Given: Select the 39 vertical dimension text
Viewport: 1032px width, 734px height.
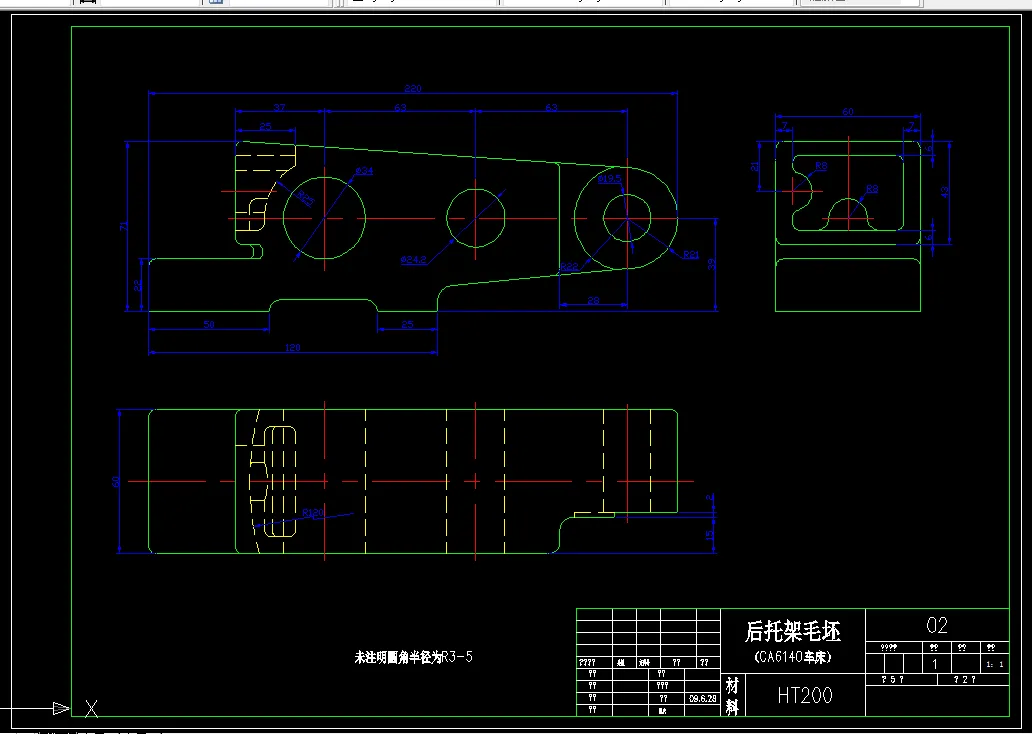Looking at the screenshot, I should [711, 264].
